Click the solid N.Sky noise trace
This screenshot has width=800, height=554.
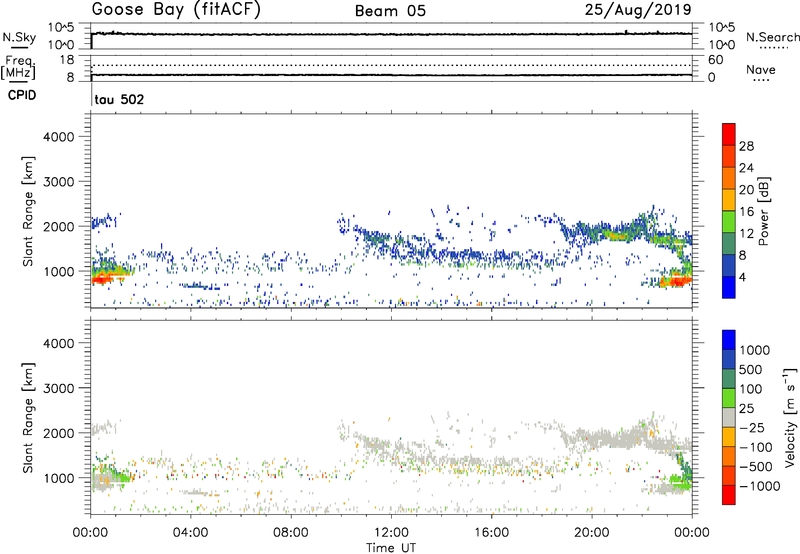click(x=391, y=34)
